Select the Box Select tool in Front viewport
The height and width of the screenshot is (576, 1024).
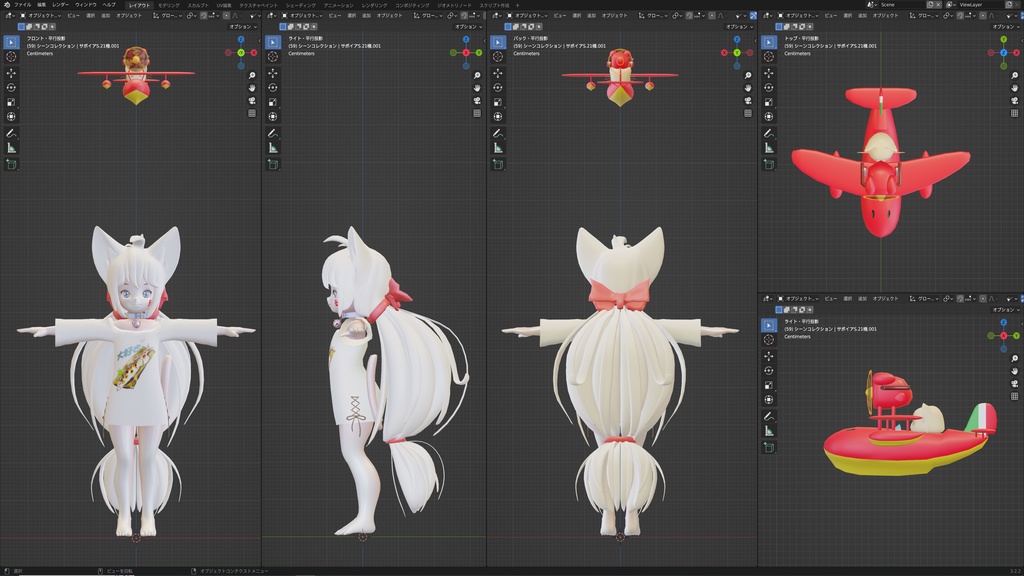click(11, 42)
